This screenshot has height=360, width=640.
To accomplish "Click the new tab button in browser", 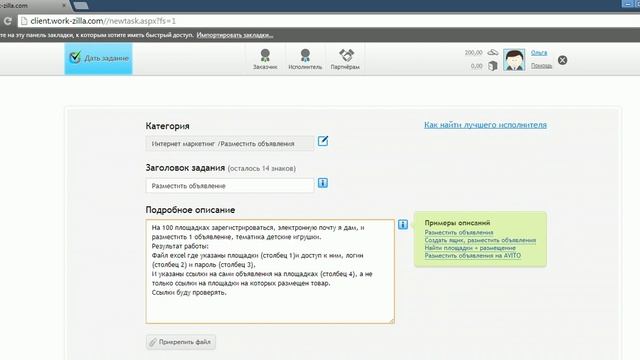I will 81,5.
